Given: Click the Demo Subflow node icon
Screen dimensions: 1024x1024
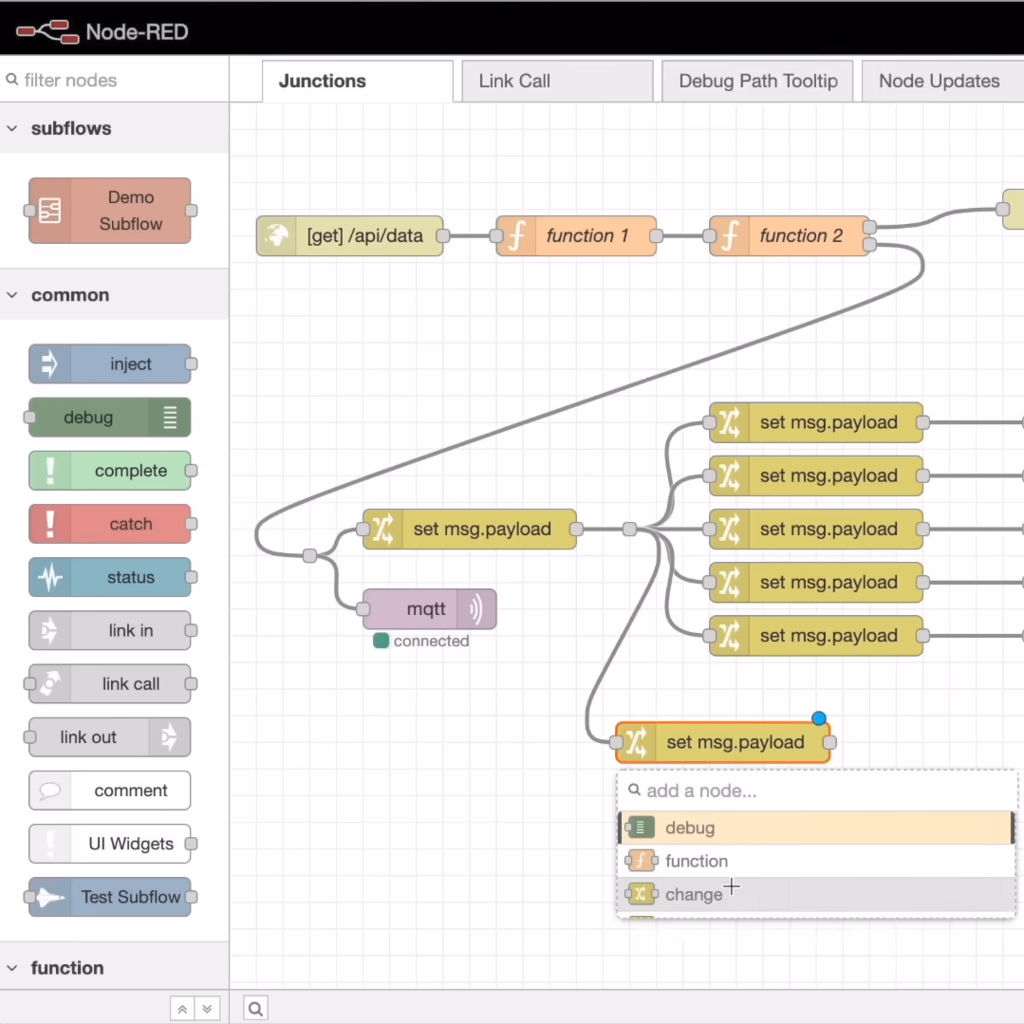Looking at the screenshot, I should pos(49,211).
